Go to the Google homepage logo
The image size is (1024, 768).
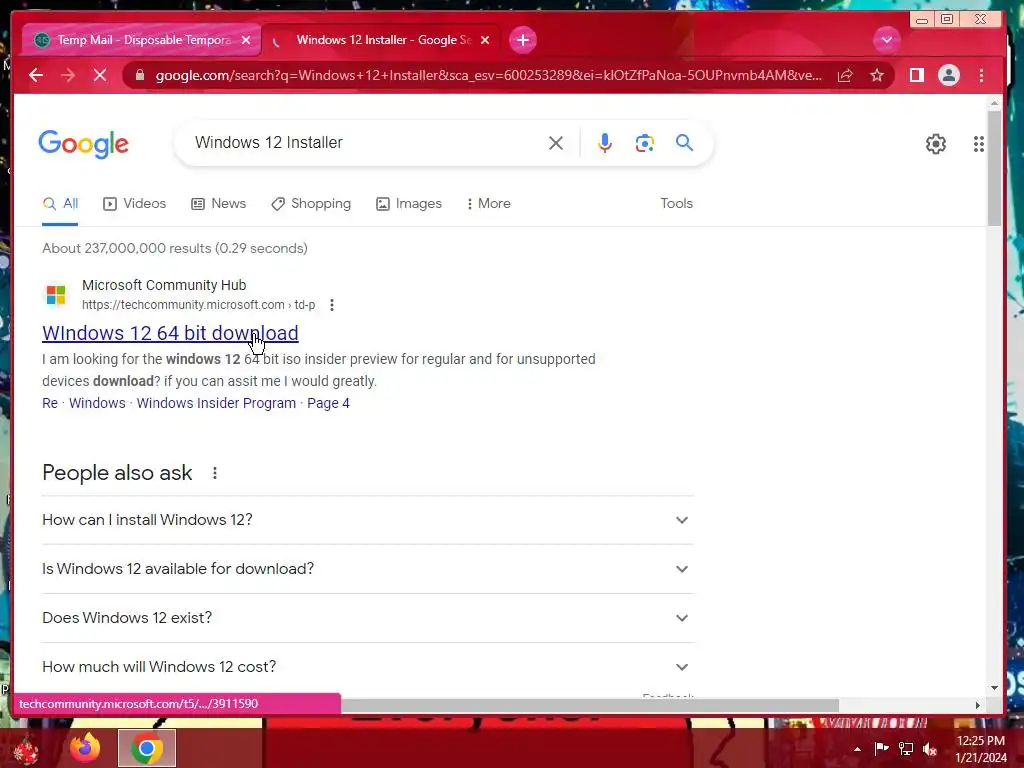(x=84, y=144)
